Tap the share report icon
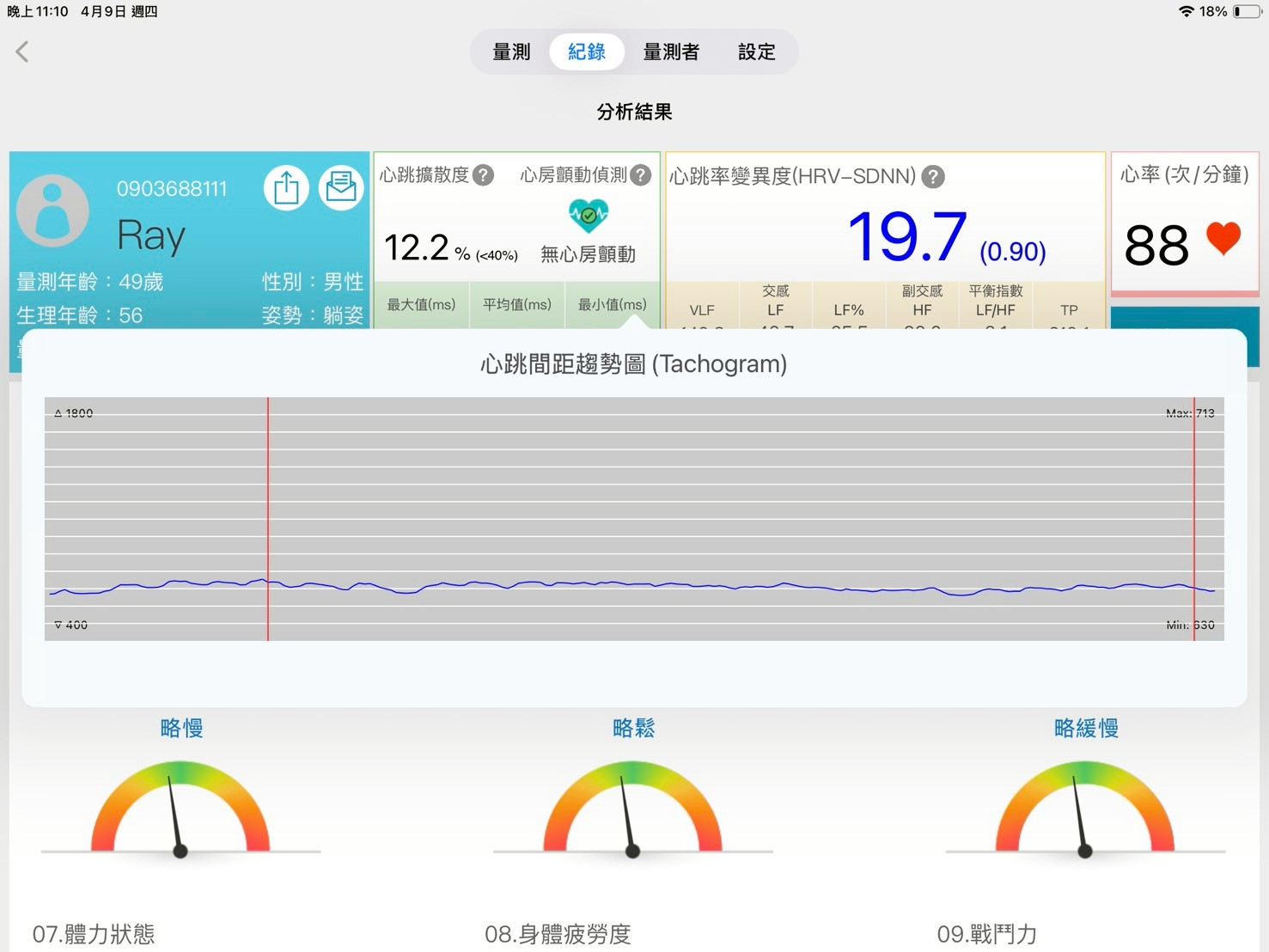This screenshot has height=952, width=1269. [x=286, y=187]
